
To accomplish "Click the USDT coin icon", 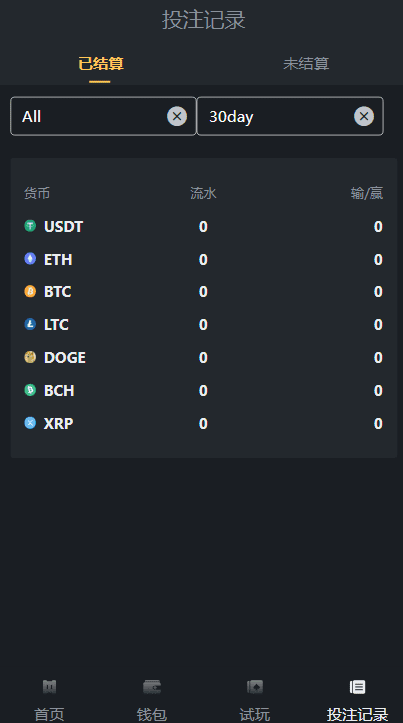I will (30, 226).
